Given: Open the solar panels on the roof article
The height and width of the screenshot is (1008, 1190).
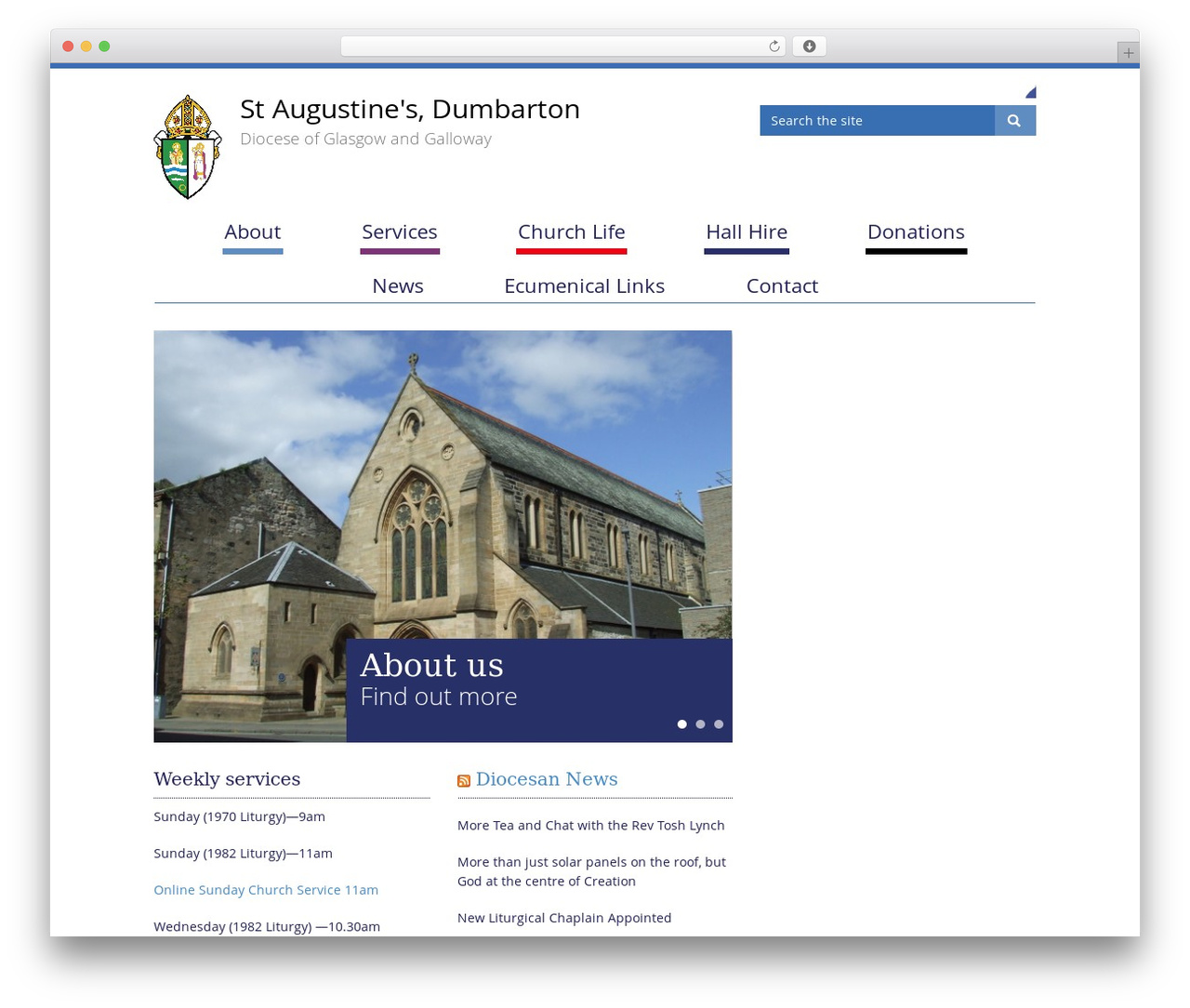Looking at the screenshot, I should tap(591, 871).
